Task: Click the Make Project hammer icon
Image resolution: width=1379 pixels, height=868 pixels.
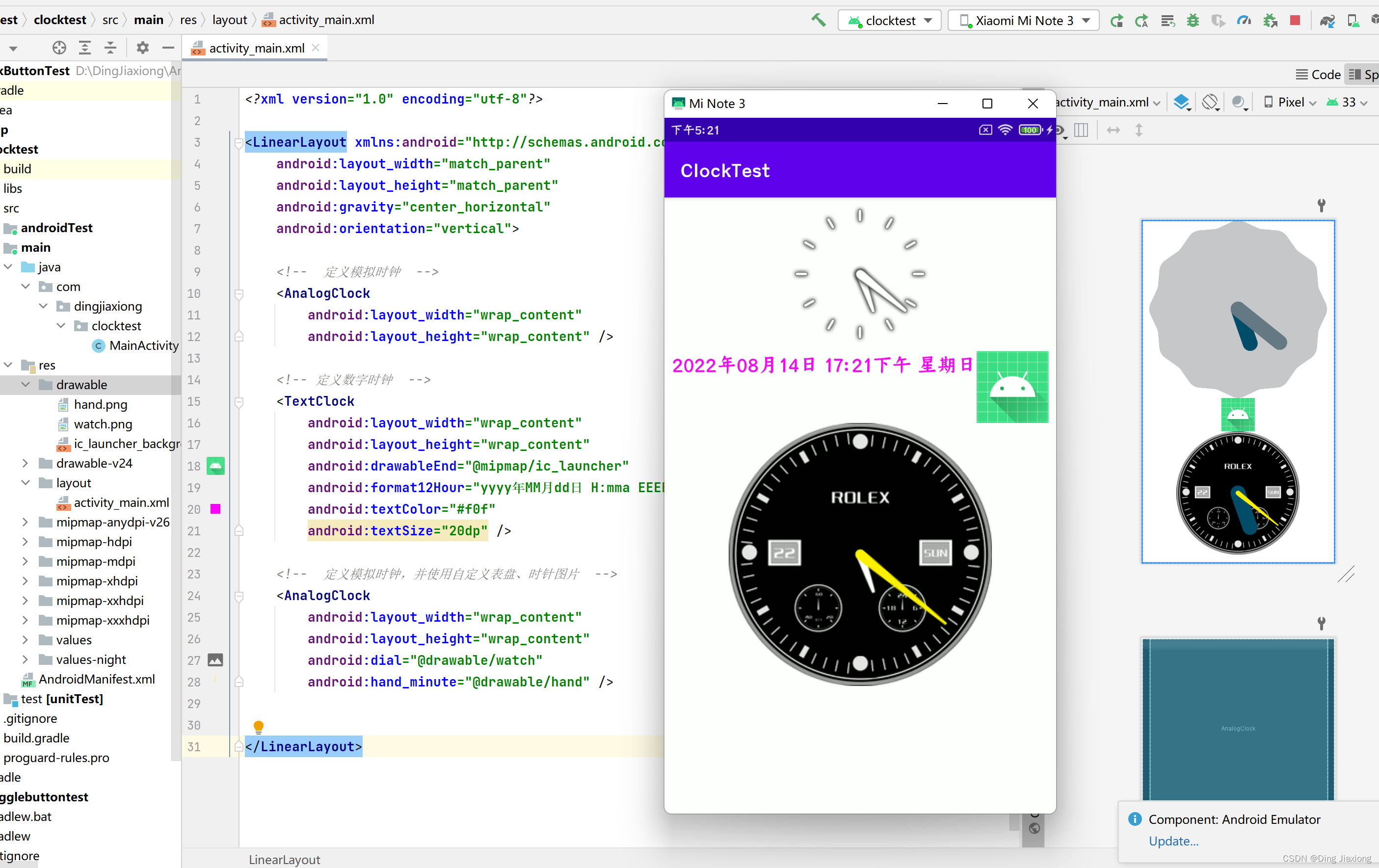Action: pyautogui.click(x=819, y=21)
